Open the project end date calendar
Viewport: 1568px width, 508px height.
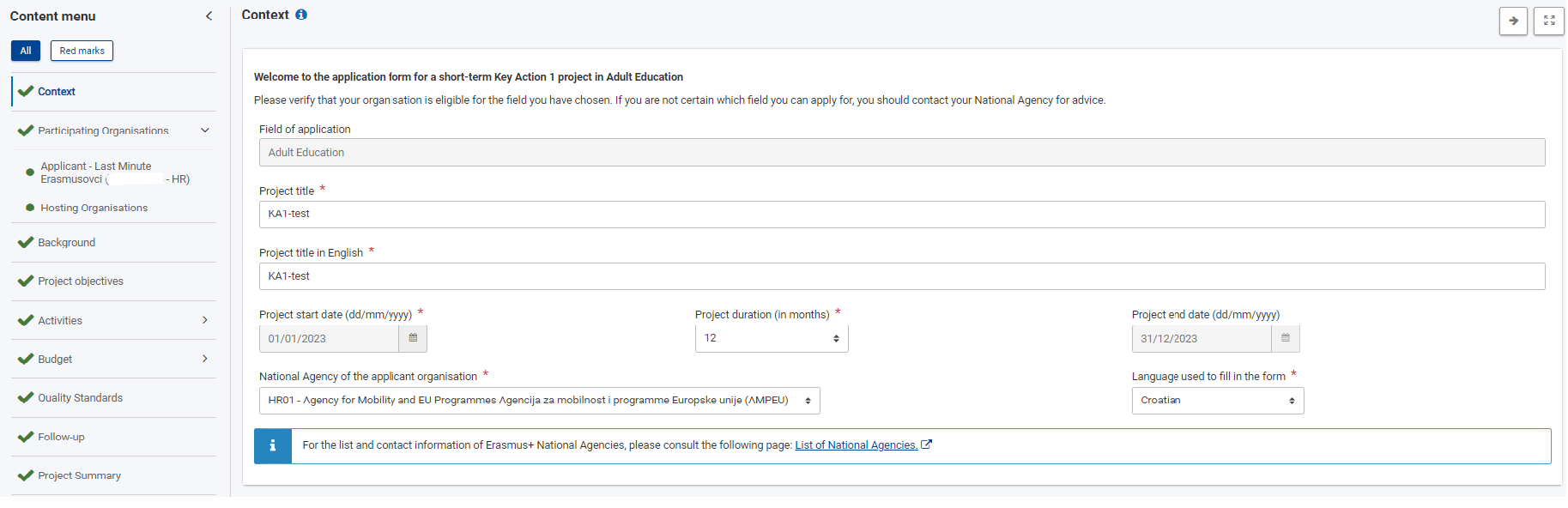(1285, 338)
